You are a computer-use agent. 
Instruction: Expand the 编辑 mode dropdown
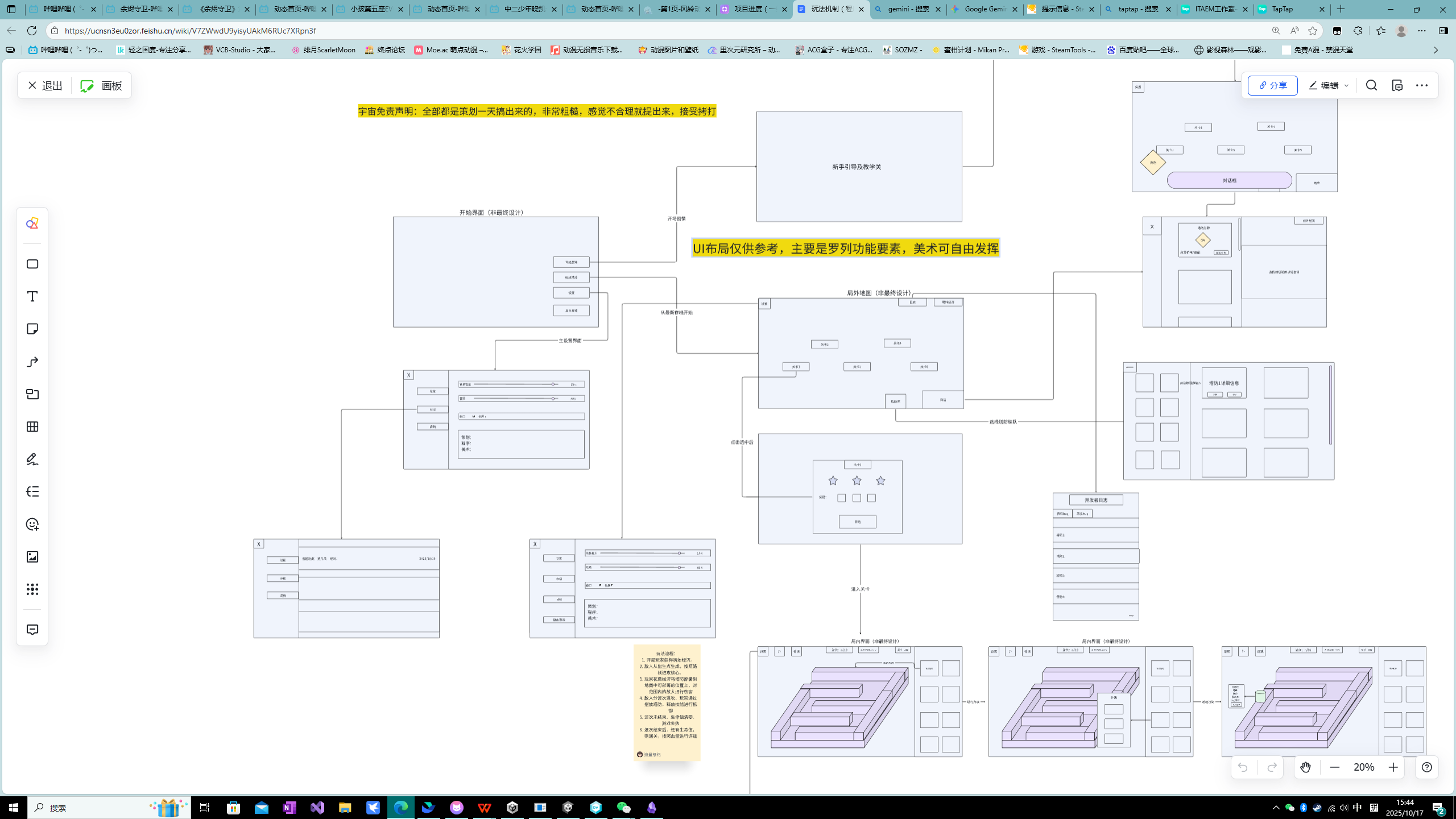[x=1346, y=86]
